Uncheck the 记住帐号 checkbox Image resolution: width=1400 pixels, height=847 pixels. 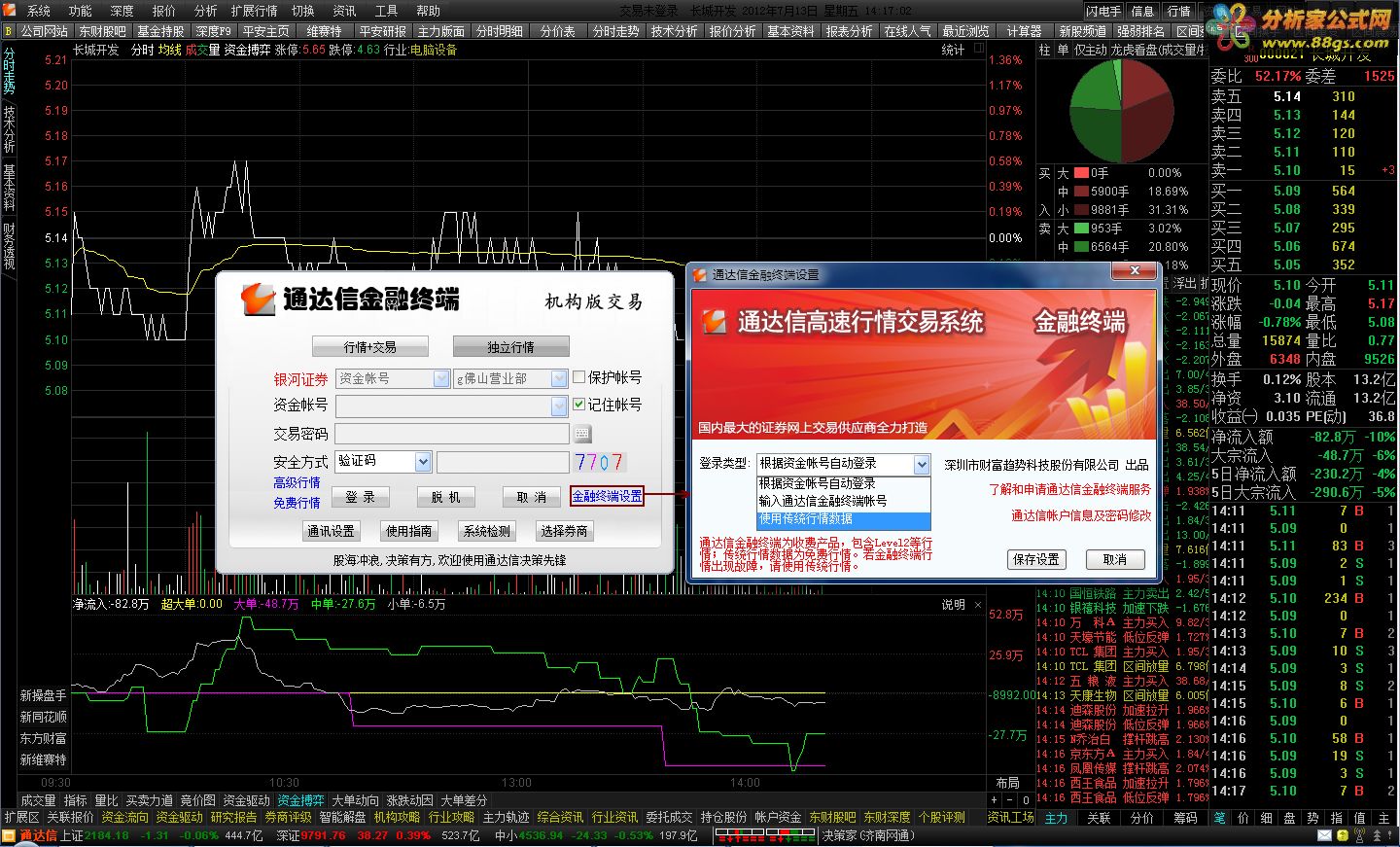point(578,404)
